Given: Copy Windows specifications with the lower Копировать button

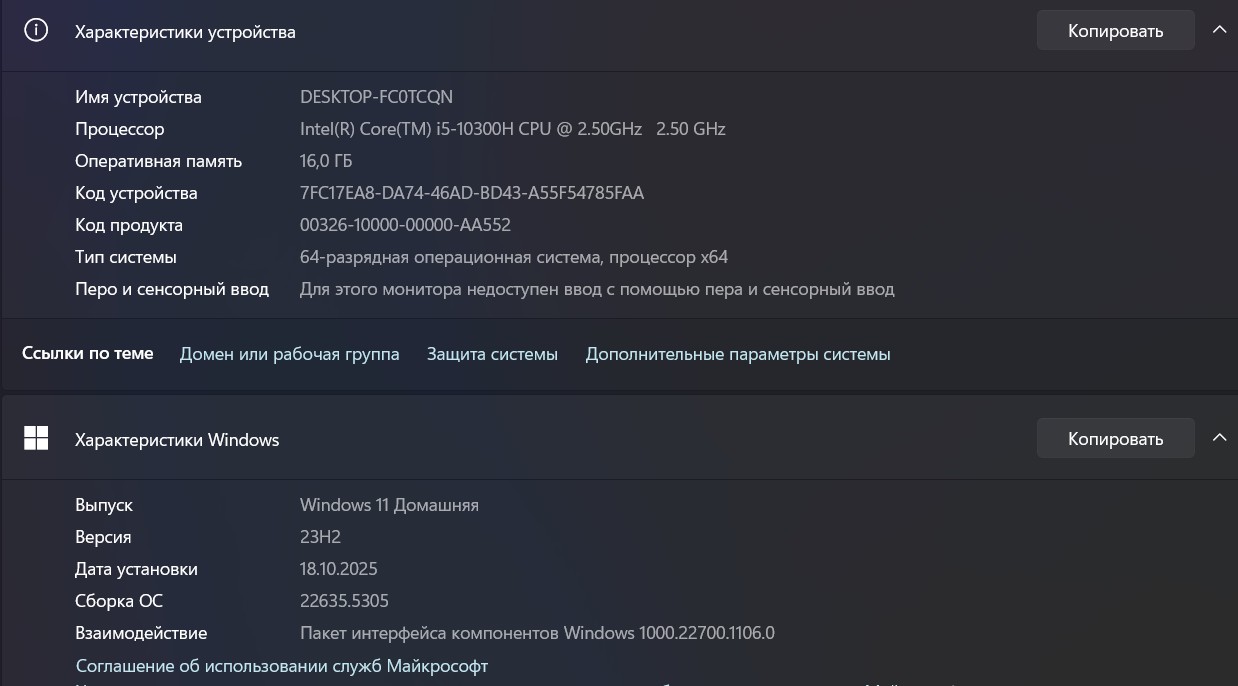Looking at the screenshot, I should [1115, 439].
